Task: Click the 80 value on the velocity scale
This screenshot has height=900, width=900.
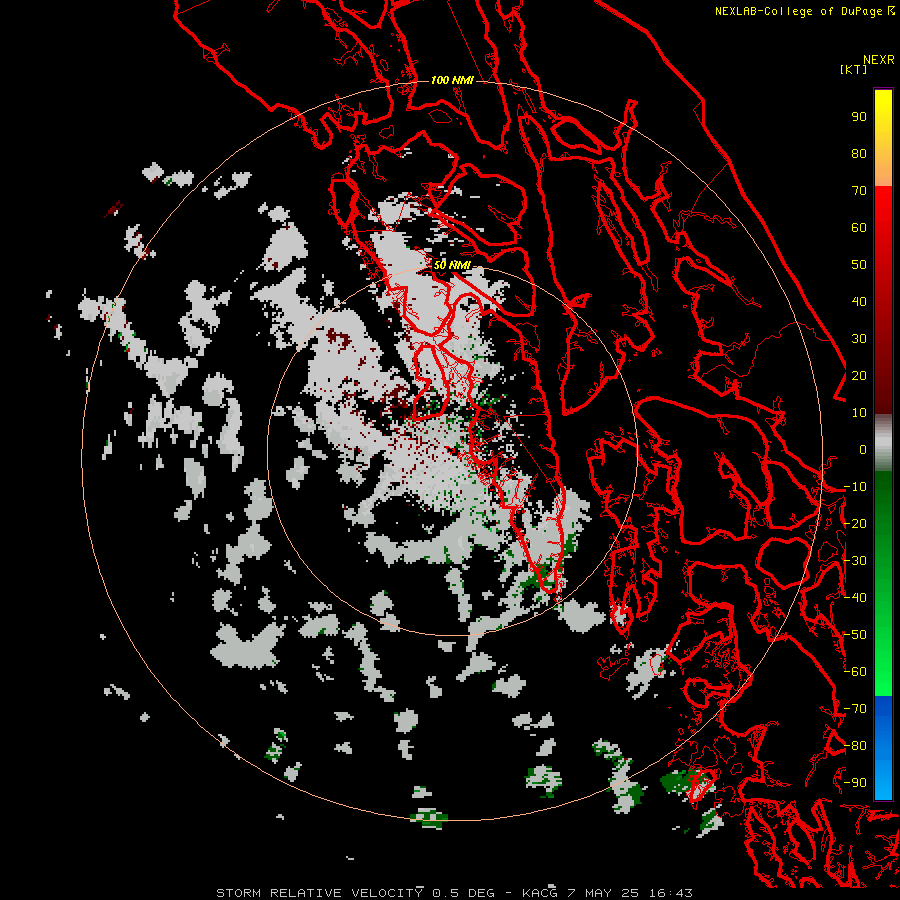Action: click(x=859, y=154)
